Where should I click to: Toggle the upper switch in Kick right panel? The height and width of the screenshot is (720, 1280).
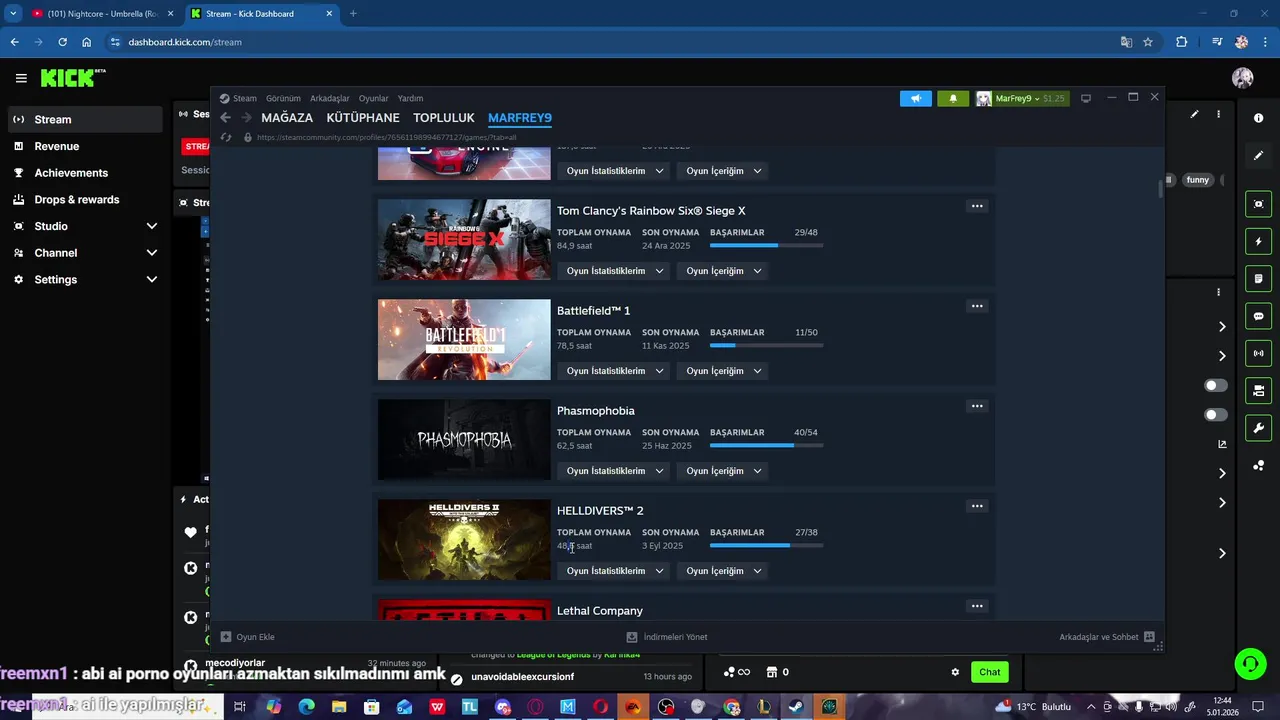(1216, 386)
